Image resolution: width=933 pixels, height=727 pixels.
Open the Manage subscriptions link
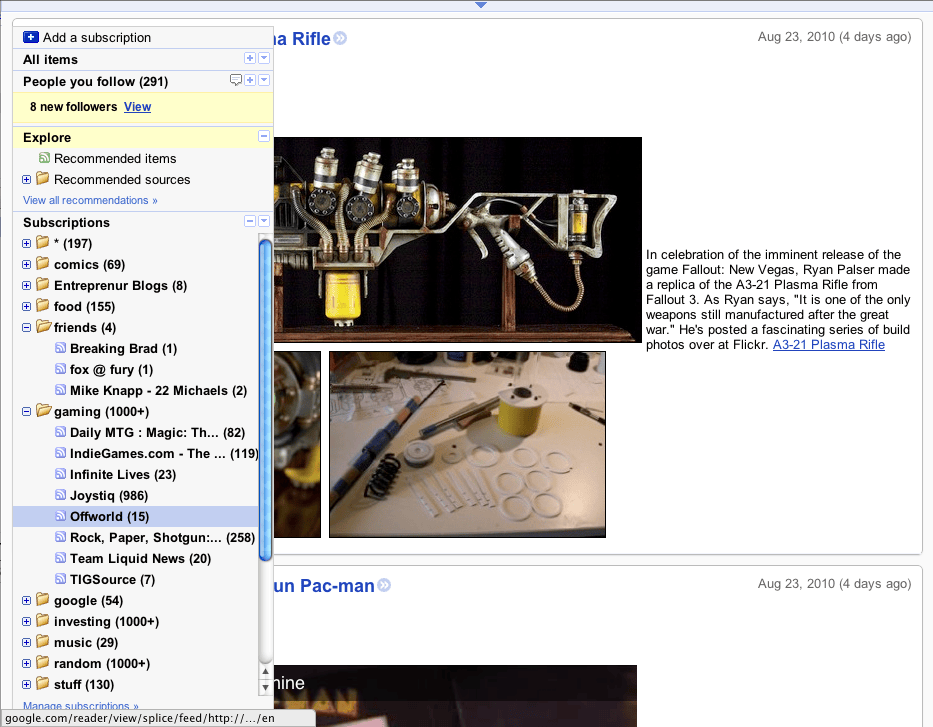81,706
